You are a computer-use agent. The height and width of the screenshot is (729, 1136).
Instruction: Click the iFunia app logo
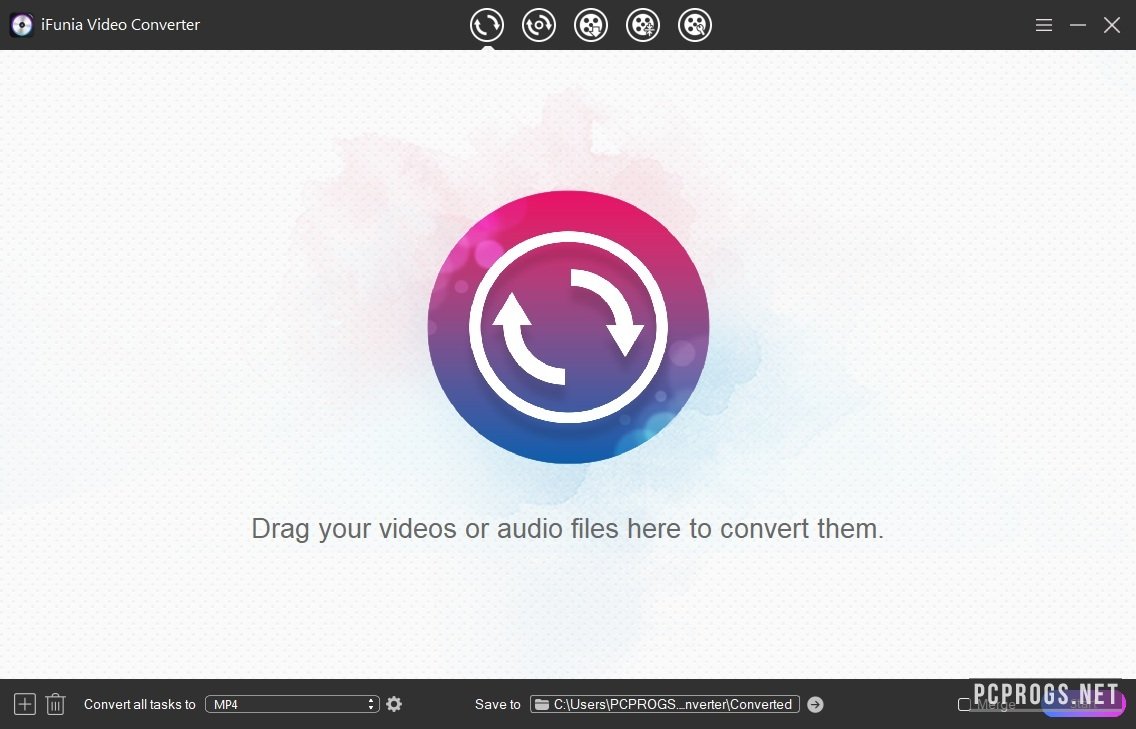click(x=22, y=25)
